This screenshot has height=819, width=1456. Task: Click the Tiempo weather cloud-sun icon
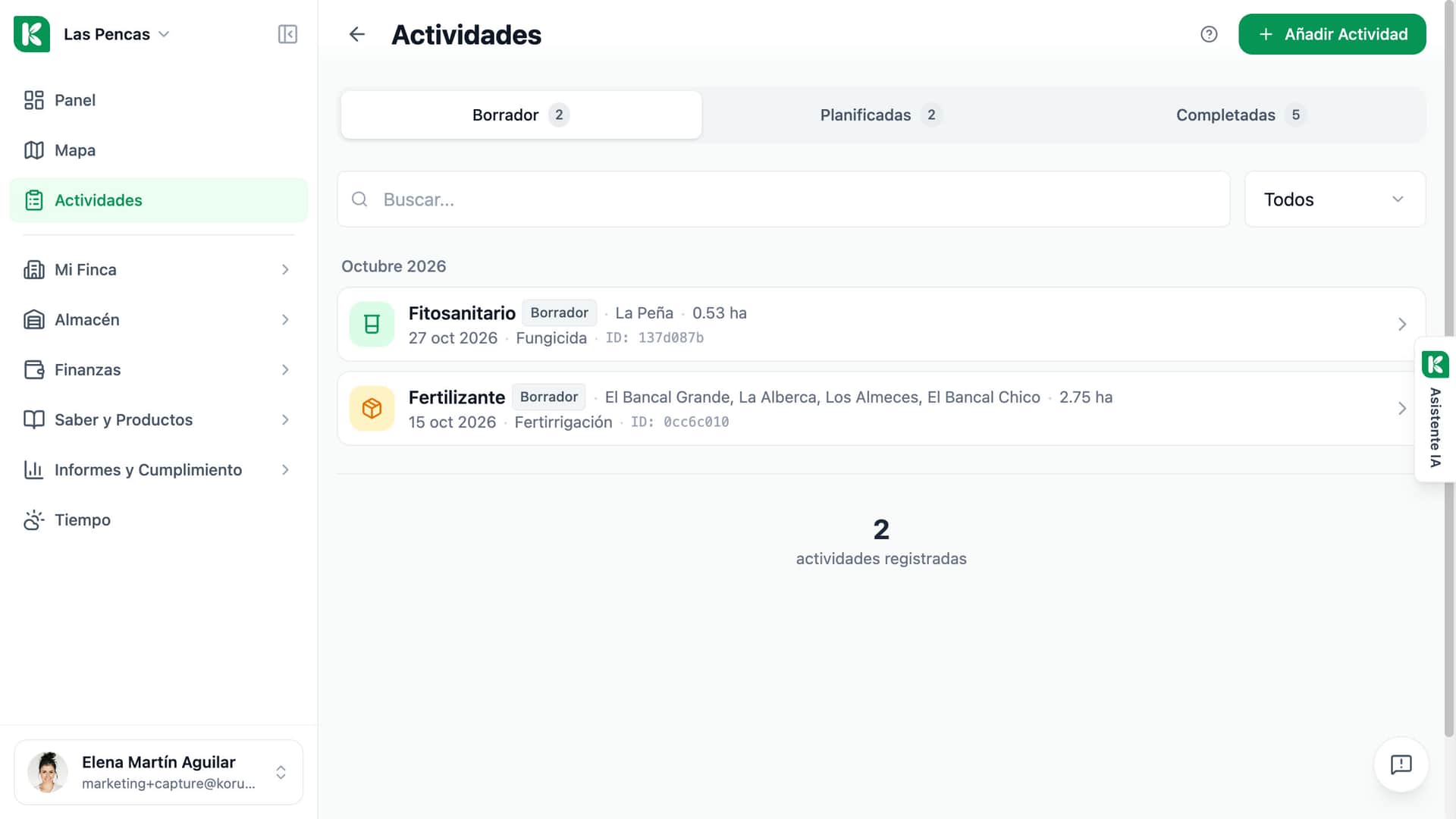(x=34, y=520)
